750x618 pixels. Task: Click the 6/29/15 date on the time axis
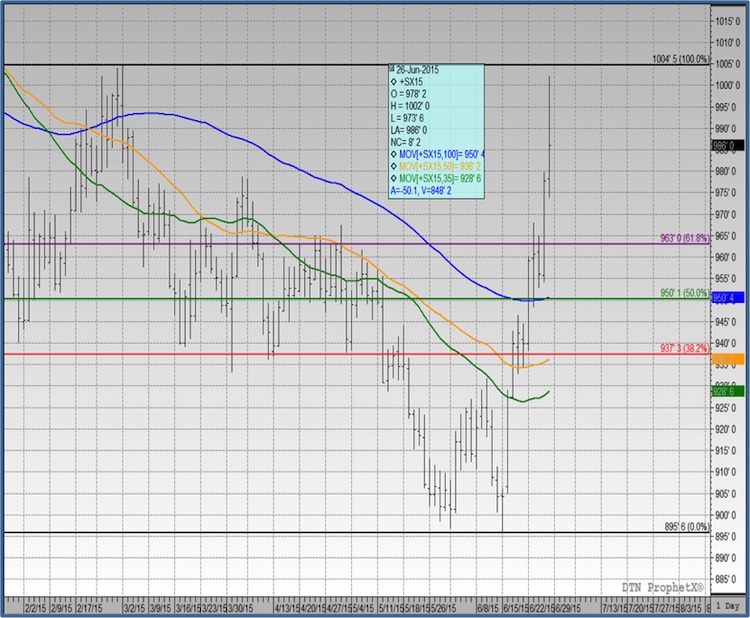coord(568,608)
